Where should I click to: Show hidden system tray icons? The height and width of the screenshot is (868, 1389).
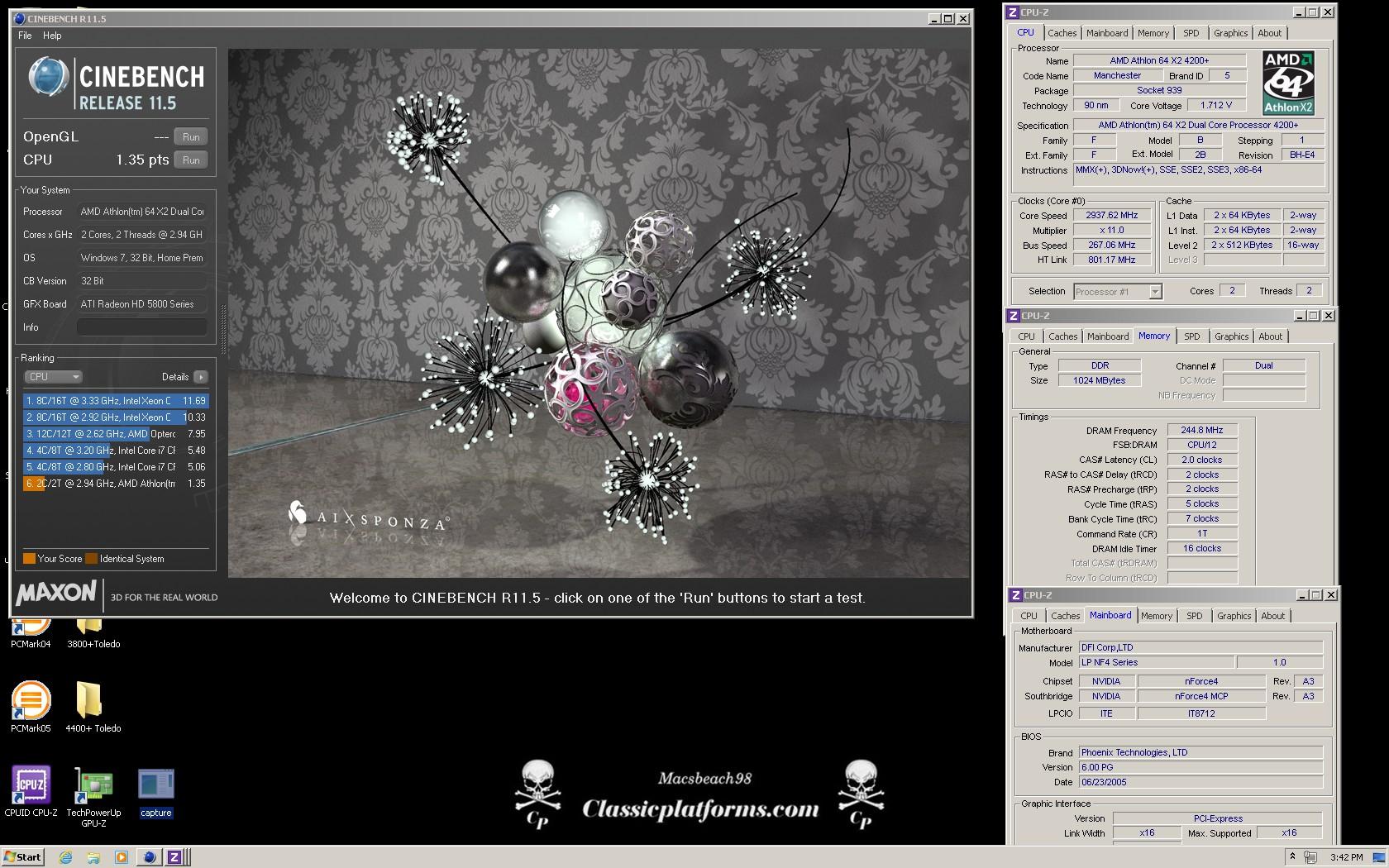(1292, 857)
